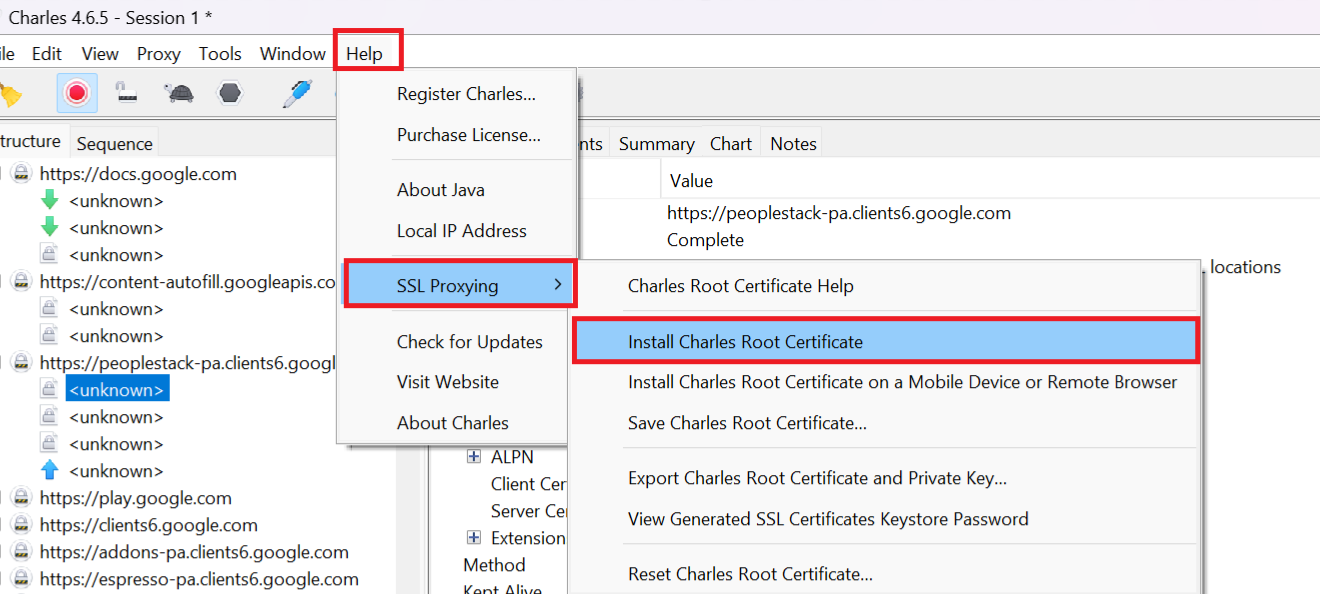Click the padlock icon beside https://clients6.google.com
Screen dimensions: 1320x594
[x=21, y=525]
